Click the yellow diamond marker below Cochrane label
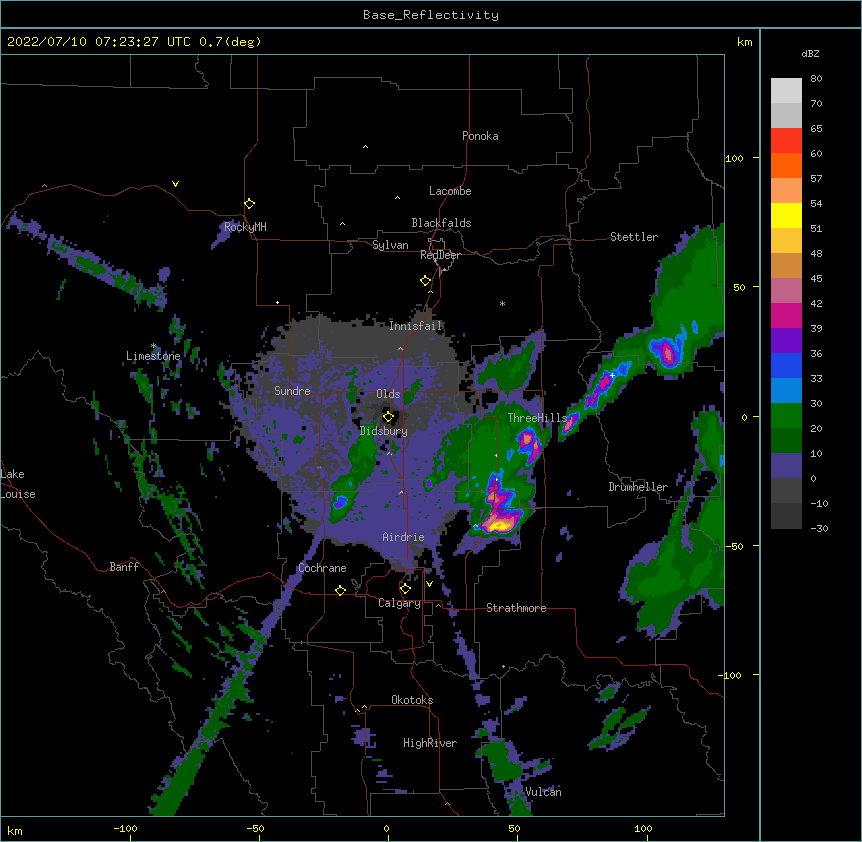 [x=340, y=590]
